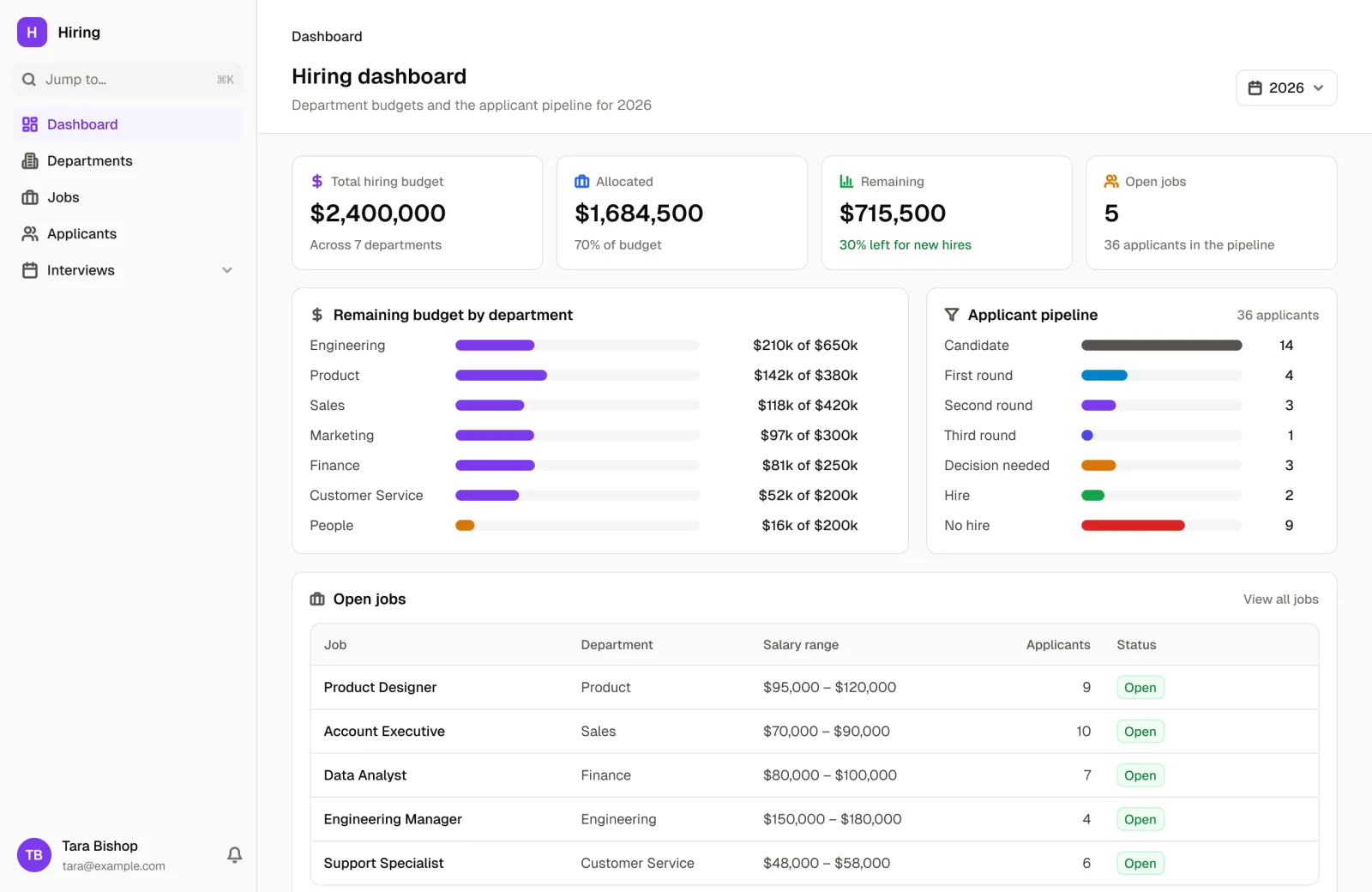1372x892 pixels.
Task: Select Dashboard in the sidebar
Action: 129,124
